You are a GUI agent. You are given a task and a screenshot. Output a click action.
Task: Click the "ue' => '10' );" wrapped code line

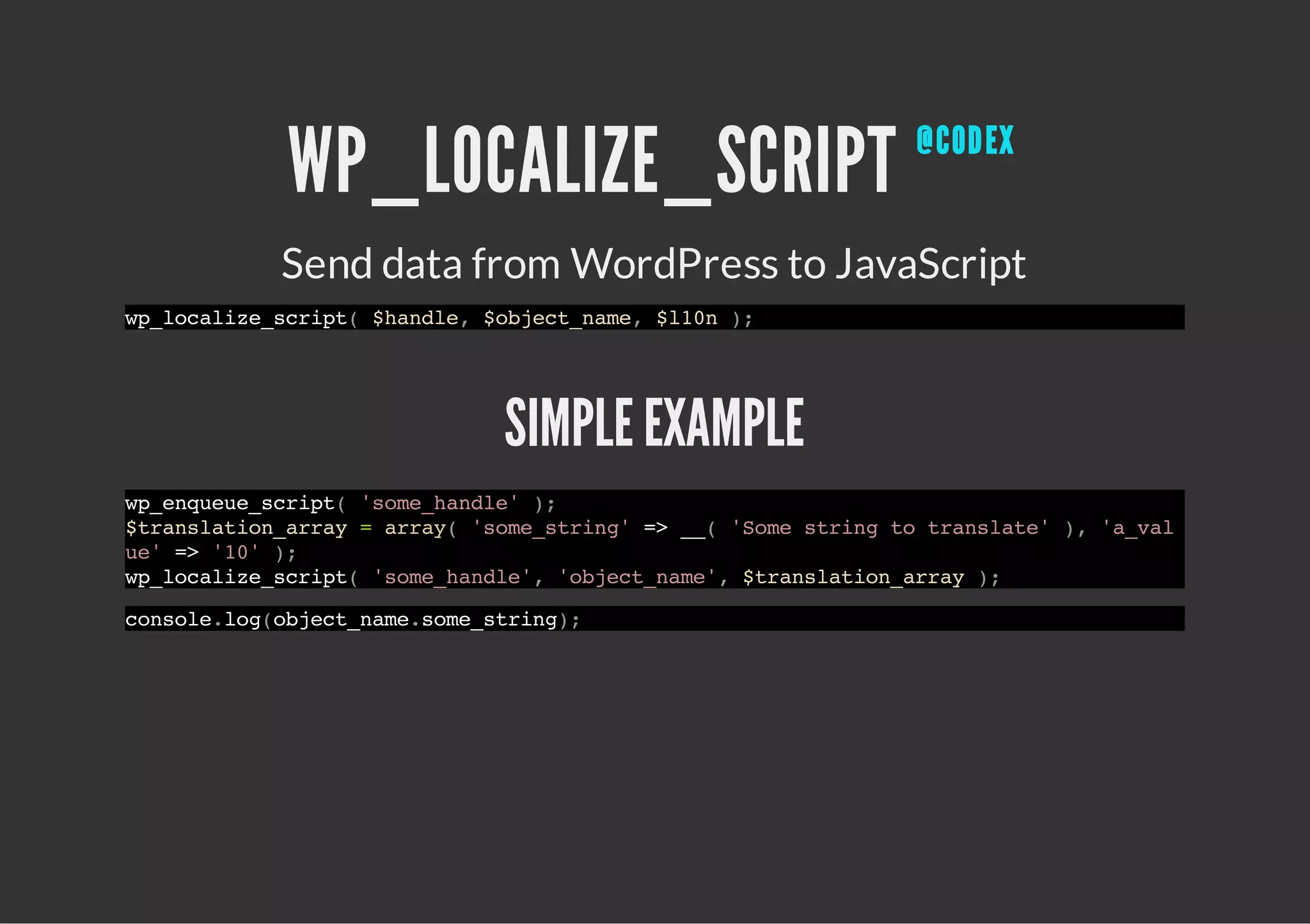210,552
